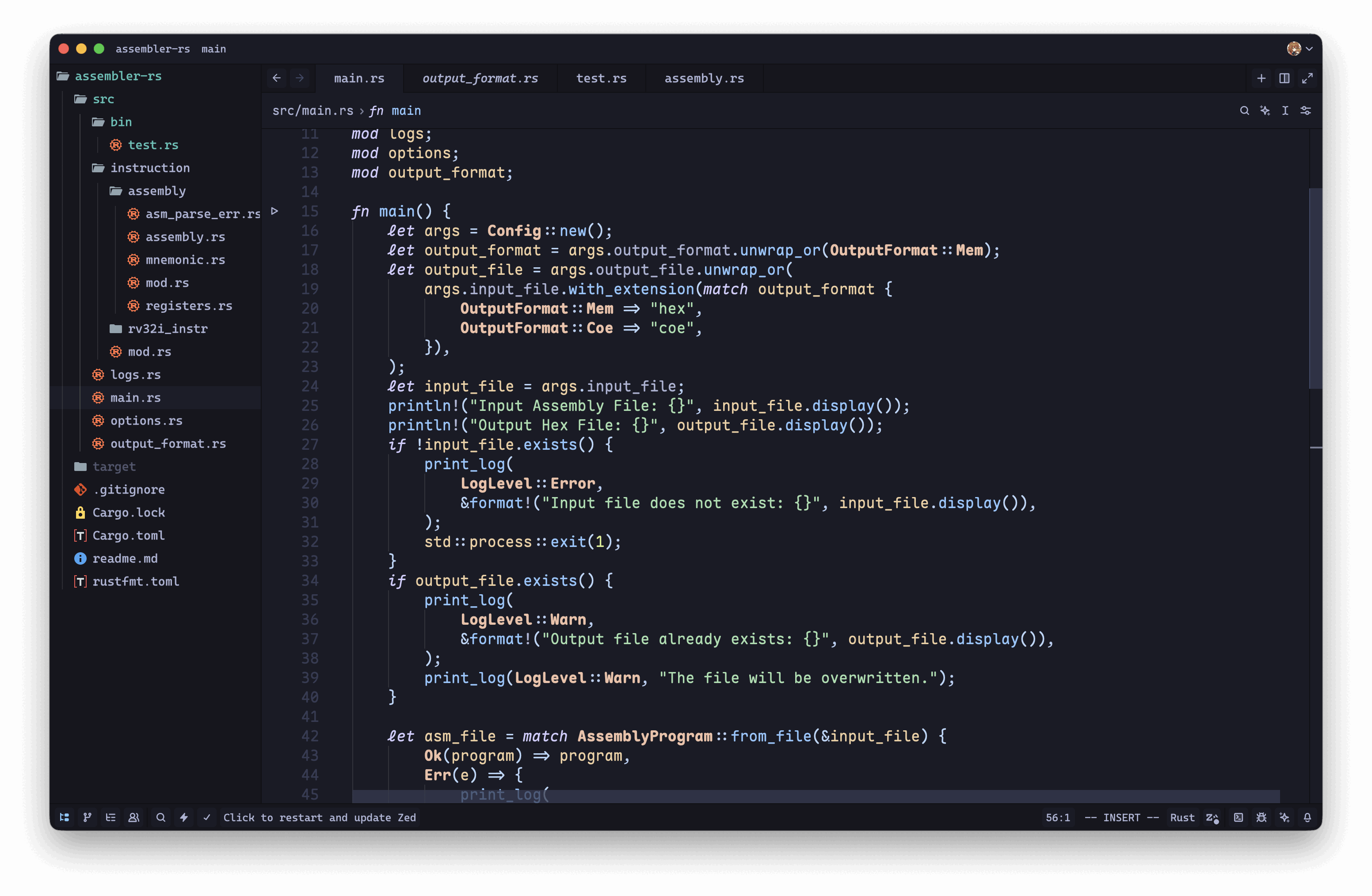
Task: Click the split pane icon
Action: 1284,78
